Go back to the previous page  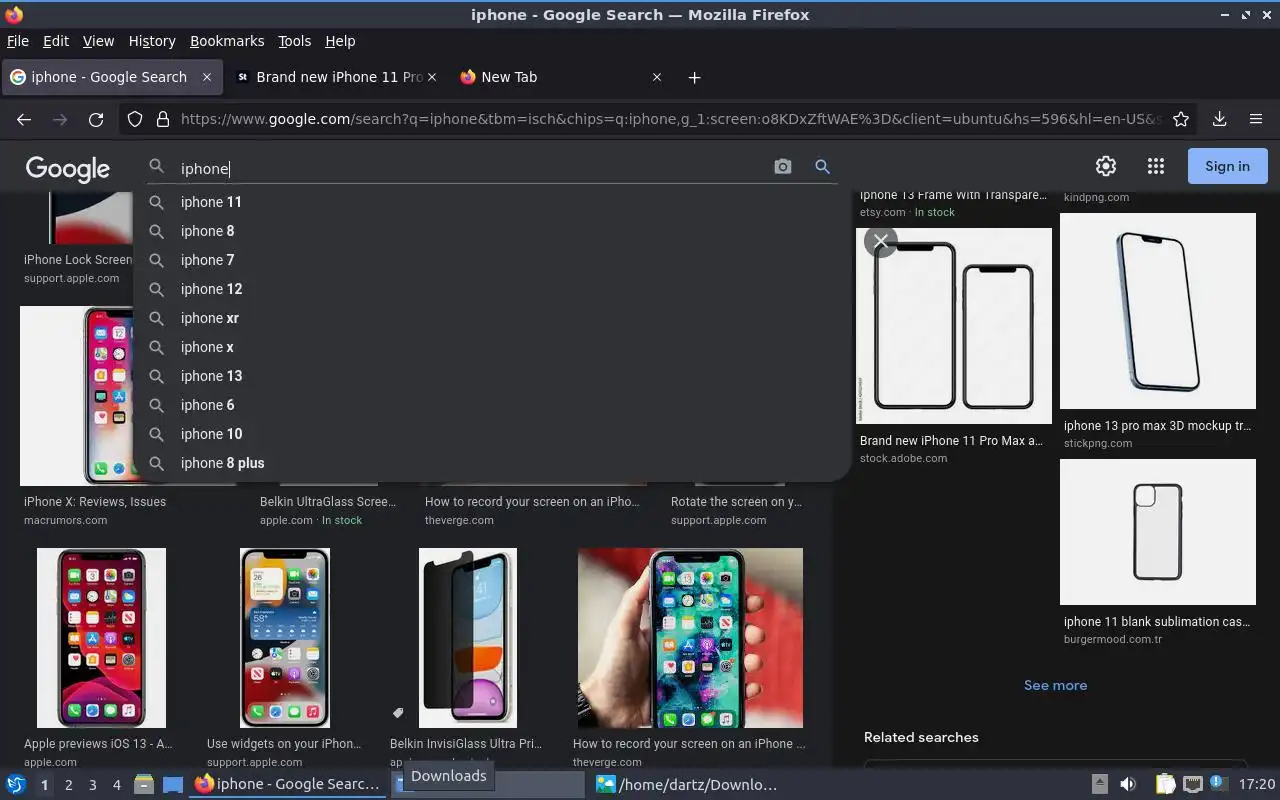[x=24, y=119]
